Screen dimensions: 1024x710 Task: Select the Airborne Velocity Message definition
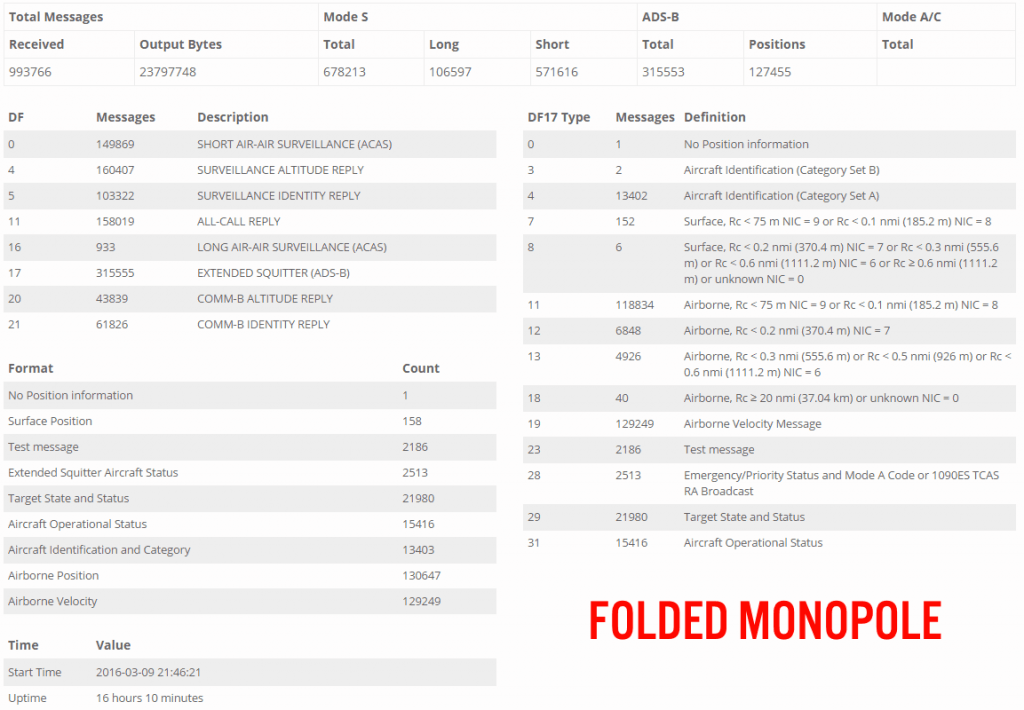752,424
